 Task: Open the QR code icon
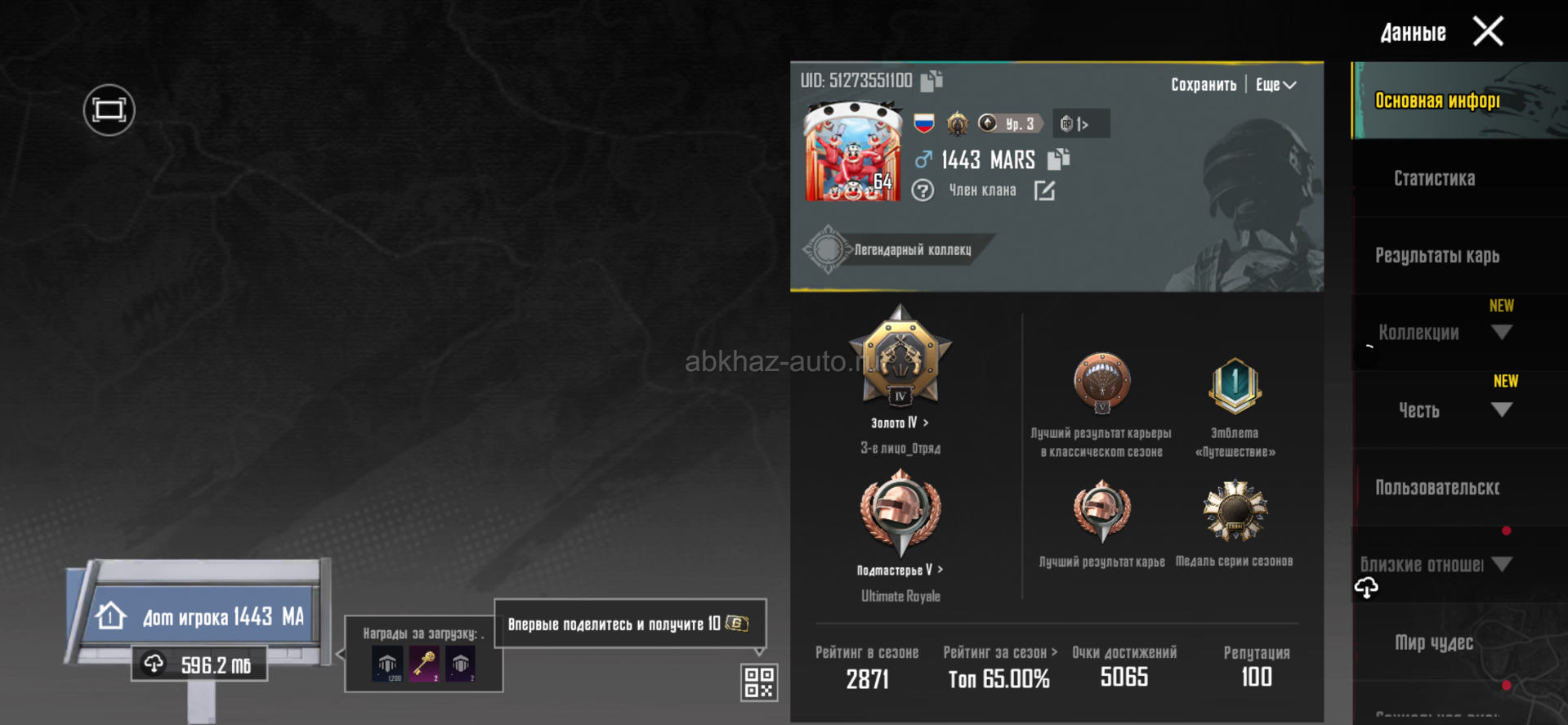(759, 682)
